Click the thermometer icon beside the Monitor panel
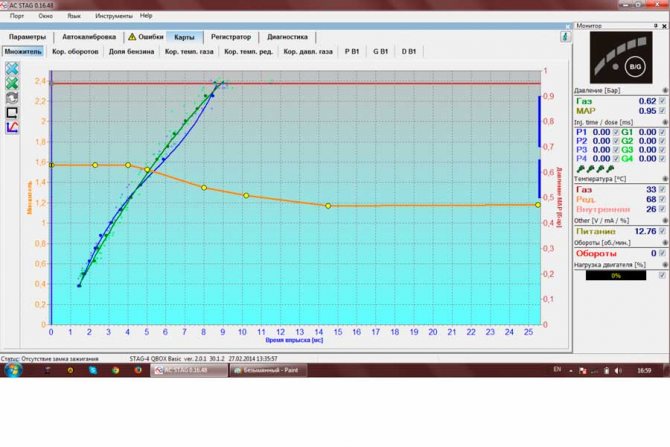 [566, 36]
